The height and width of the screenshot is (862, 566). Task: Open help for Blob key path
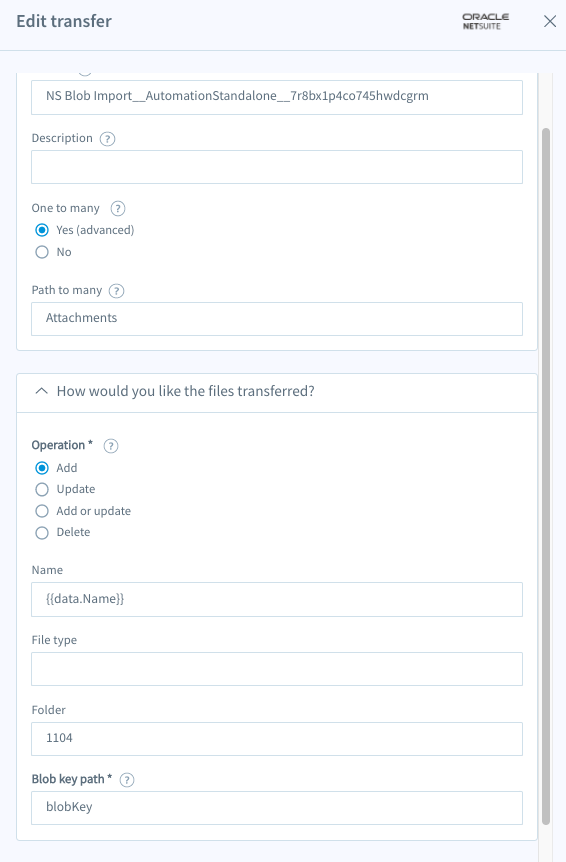coord(127,780)
